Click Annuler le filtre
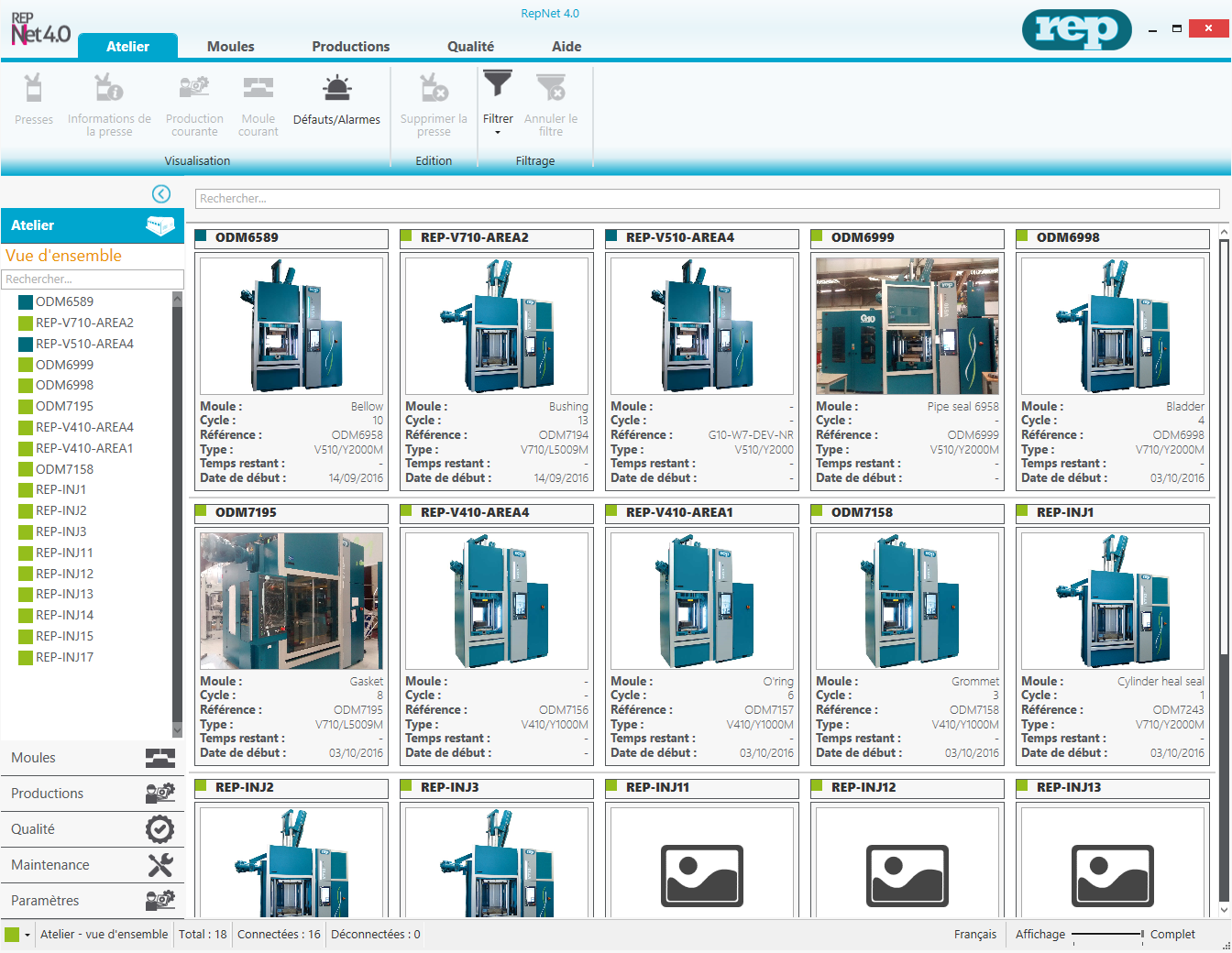 coord(551,101)
